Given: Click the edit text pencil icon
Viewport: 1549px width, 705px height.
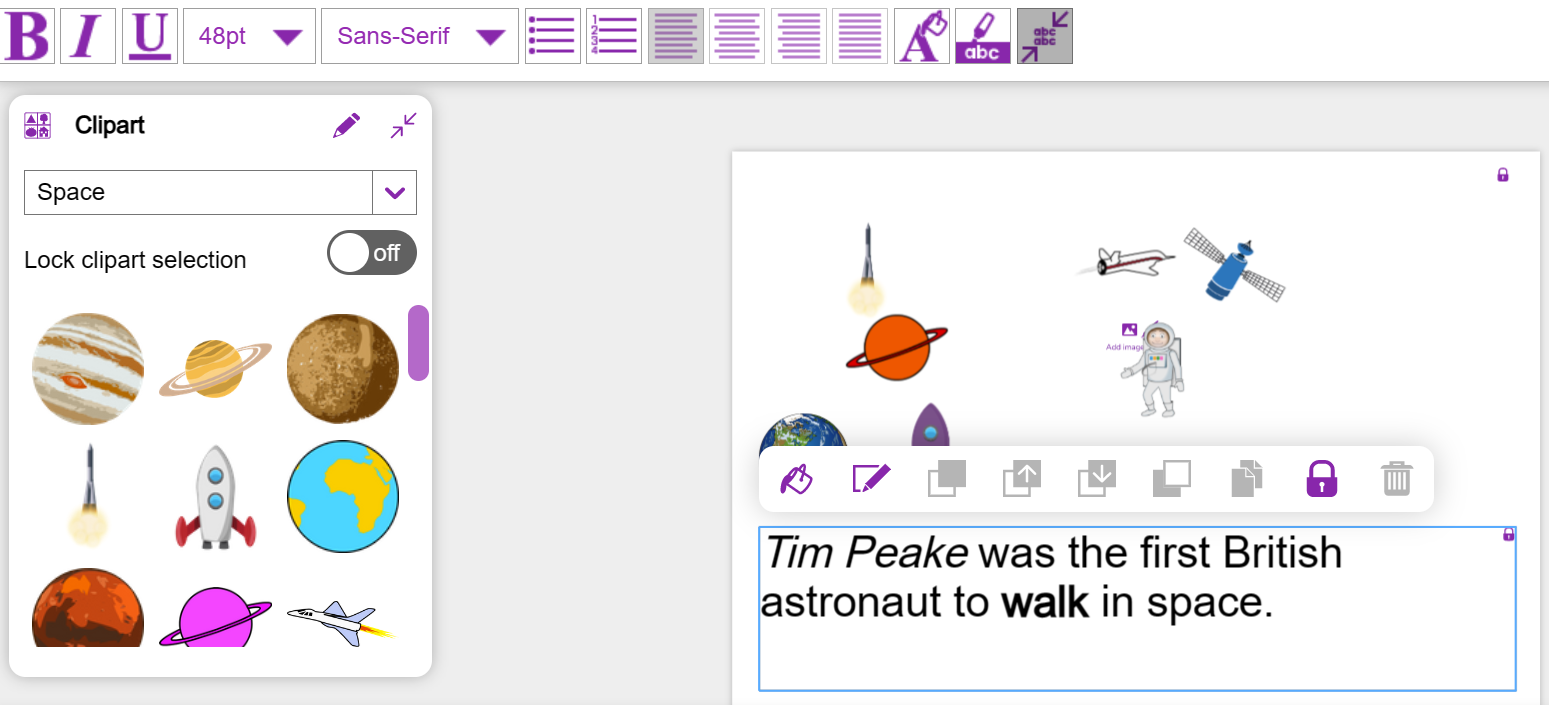Looking at the screenshot, I should 871,479.
